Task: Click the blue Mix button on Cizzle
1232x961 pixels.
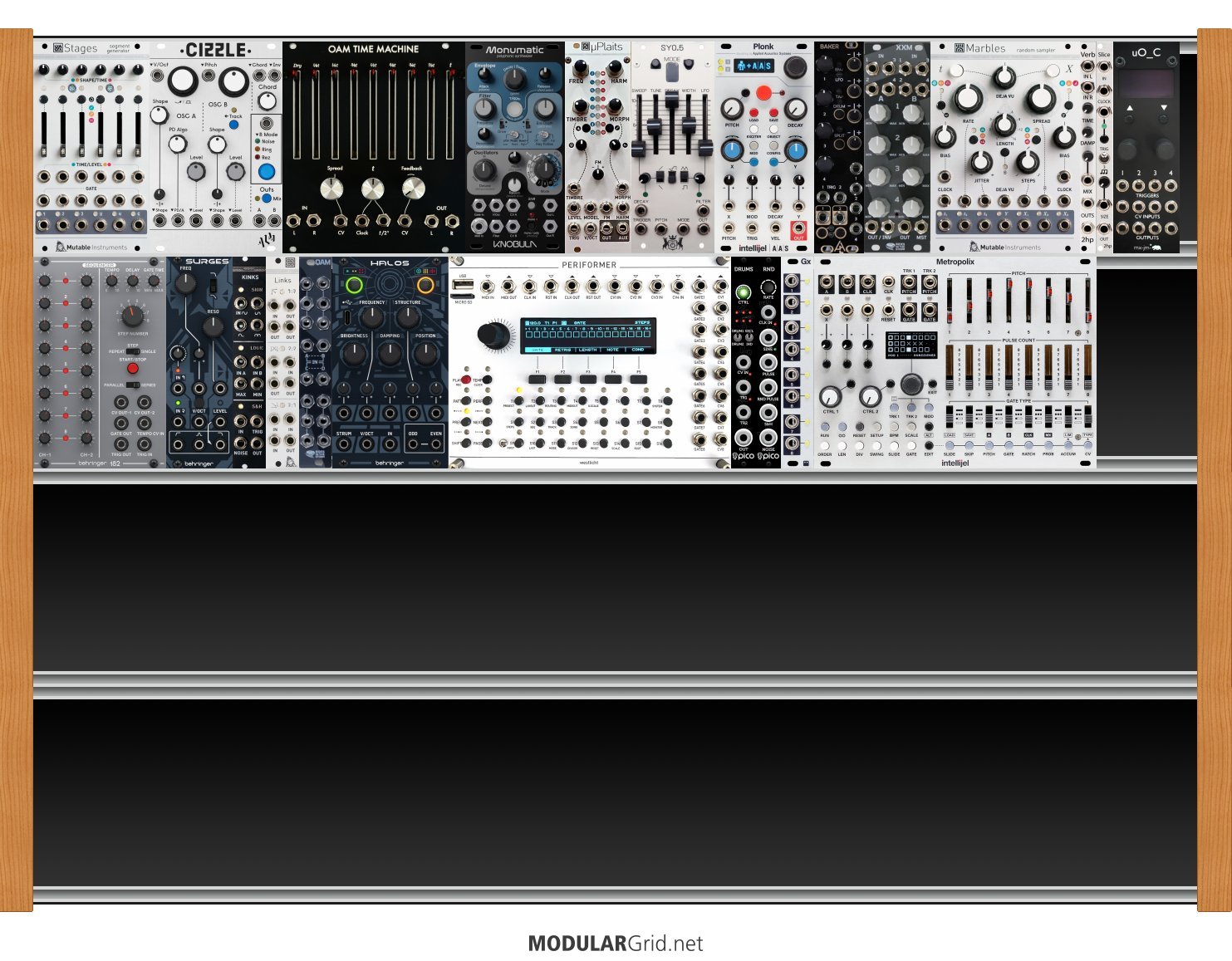Action: [267, 199]
